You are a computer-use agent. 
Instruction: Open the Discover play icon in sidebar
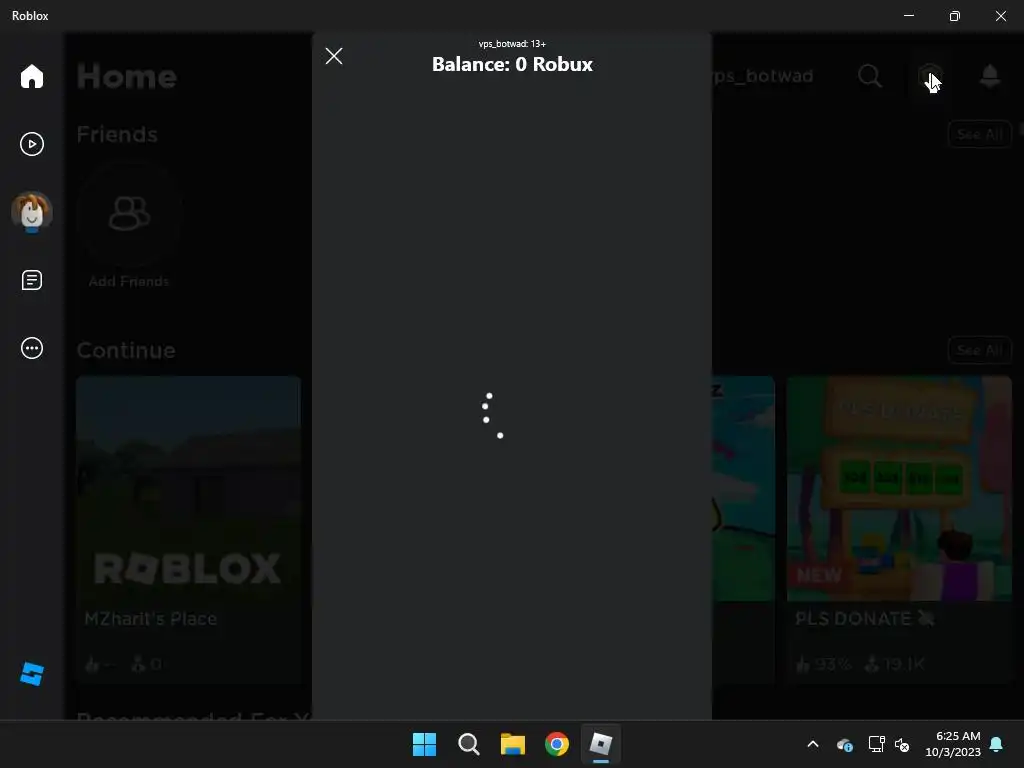coord(31,144)
